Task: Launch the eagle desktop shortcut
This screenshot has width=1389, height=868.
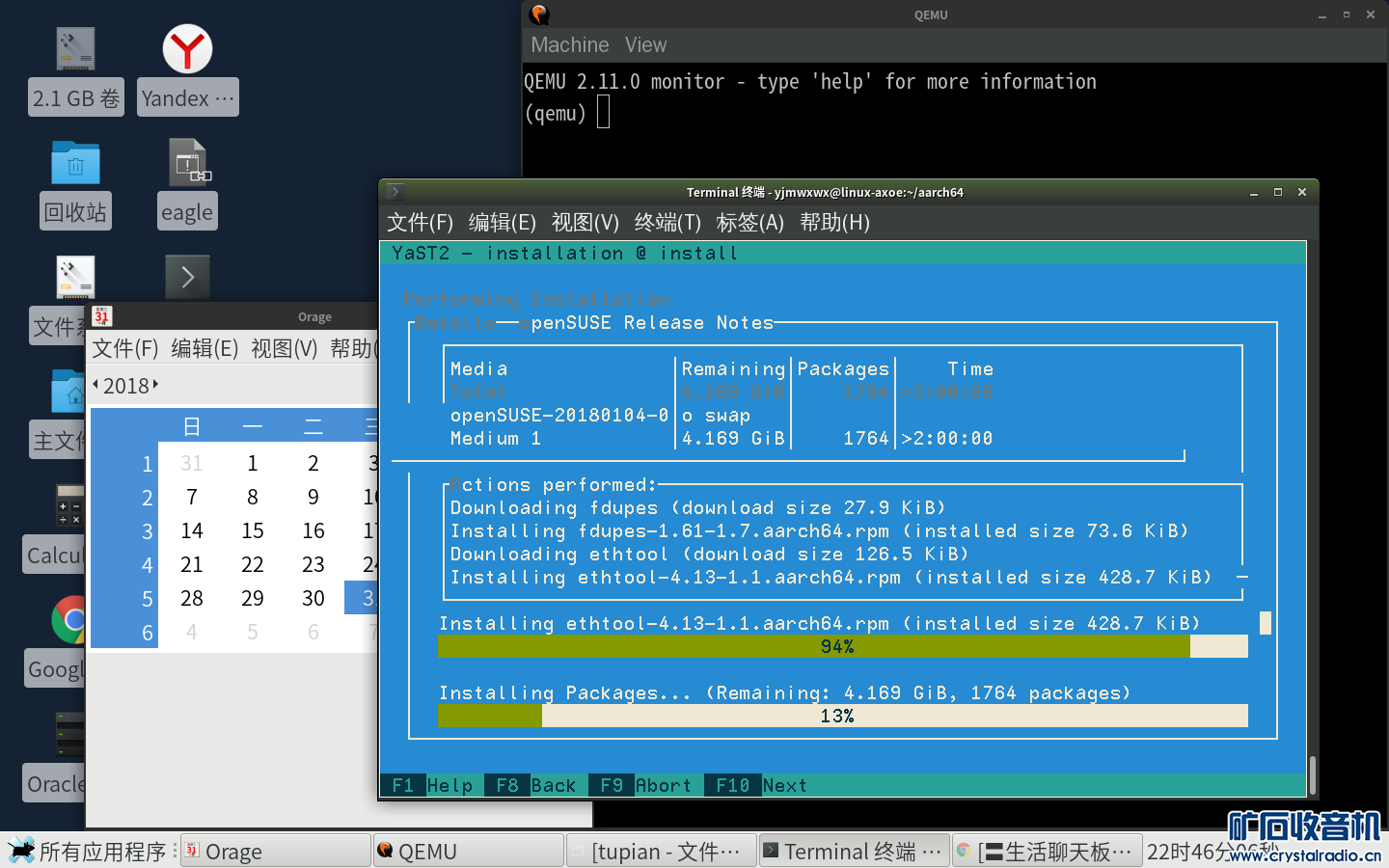Action: 187,164
